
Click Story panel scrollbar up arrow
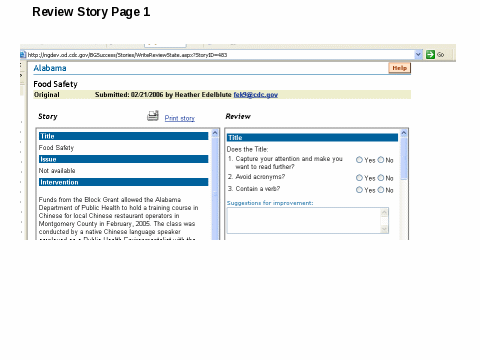point(215,133)
